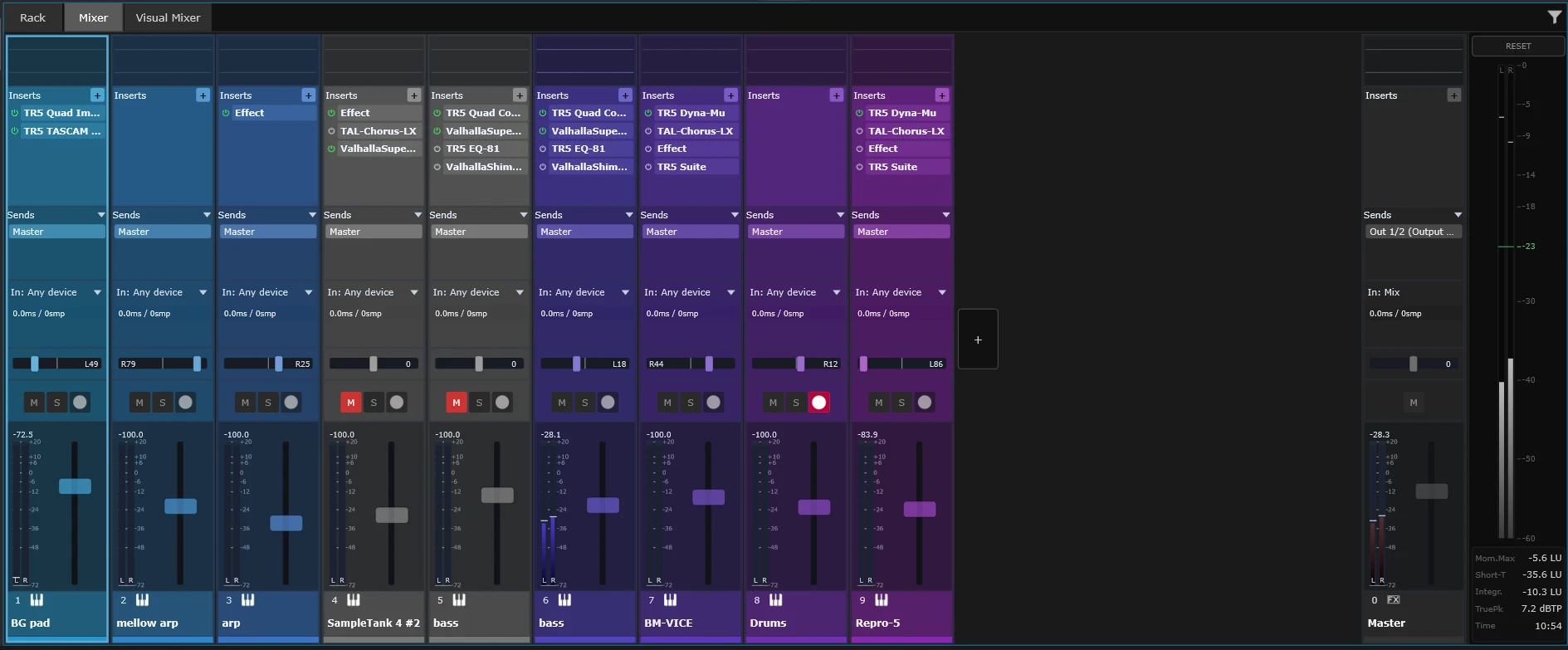Click instrument icon on BM-VICE channel
Image resolution: width=1568 pixels, height=650 pixels.
[x=670, y=599]
